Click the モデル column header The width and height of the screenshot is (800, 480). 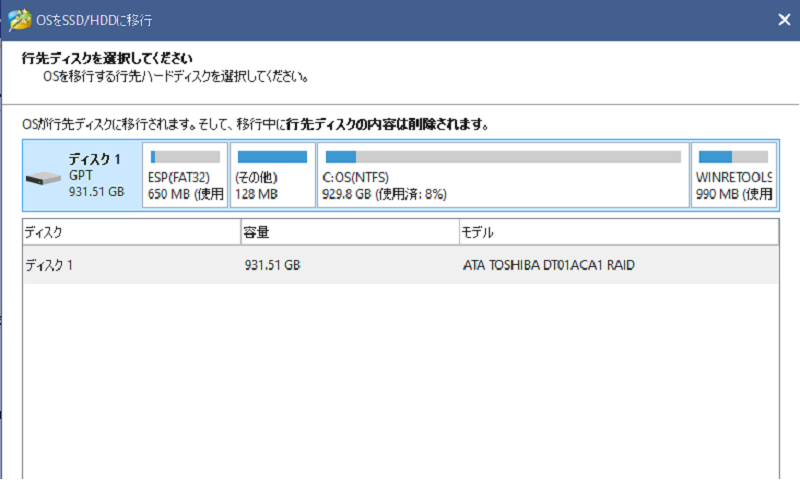[x=619, y=232]
